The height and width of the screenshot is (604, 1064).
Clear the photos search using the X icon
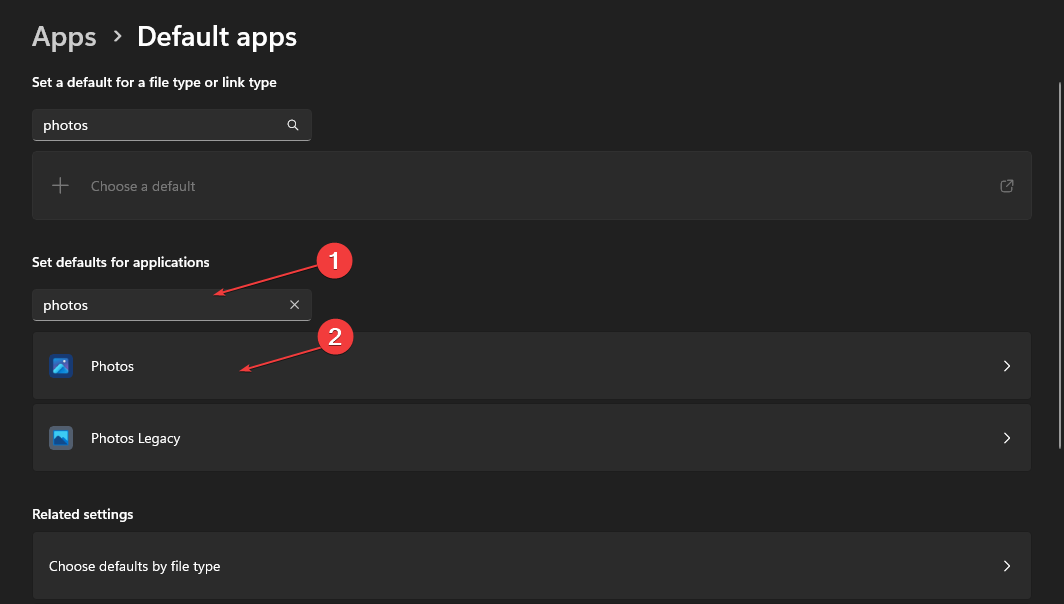(x=295, y=305)
